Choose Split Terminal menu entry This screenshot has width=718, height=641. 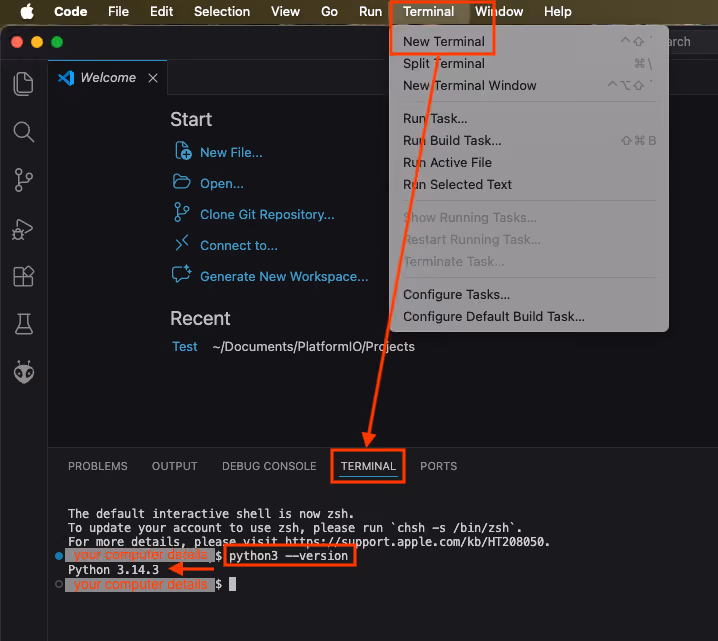[x=528, y=64]
